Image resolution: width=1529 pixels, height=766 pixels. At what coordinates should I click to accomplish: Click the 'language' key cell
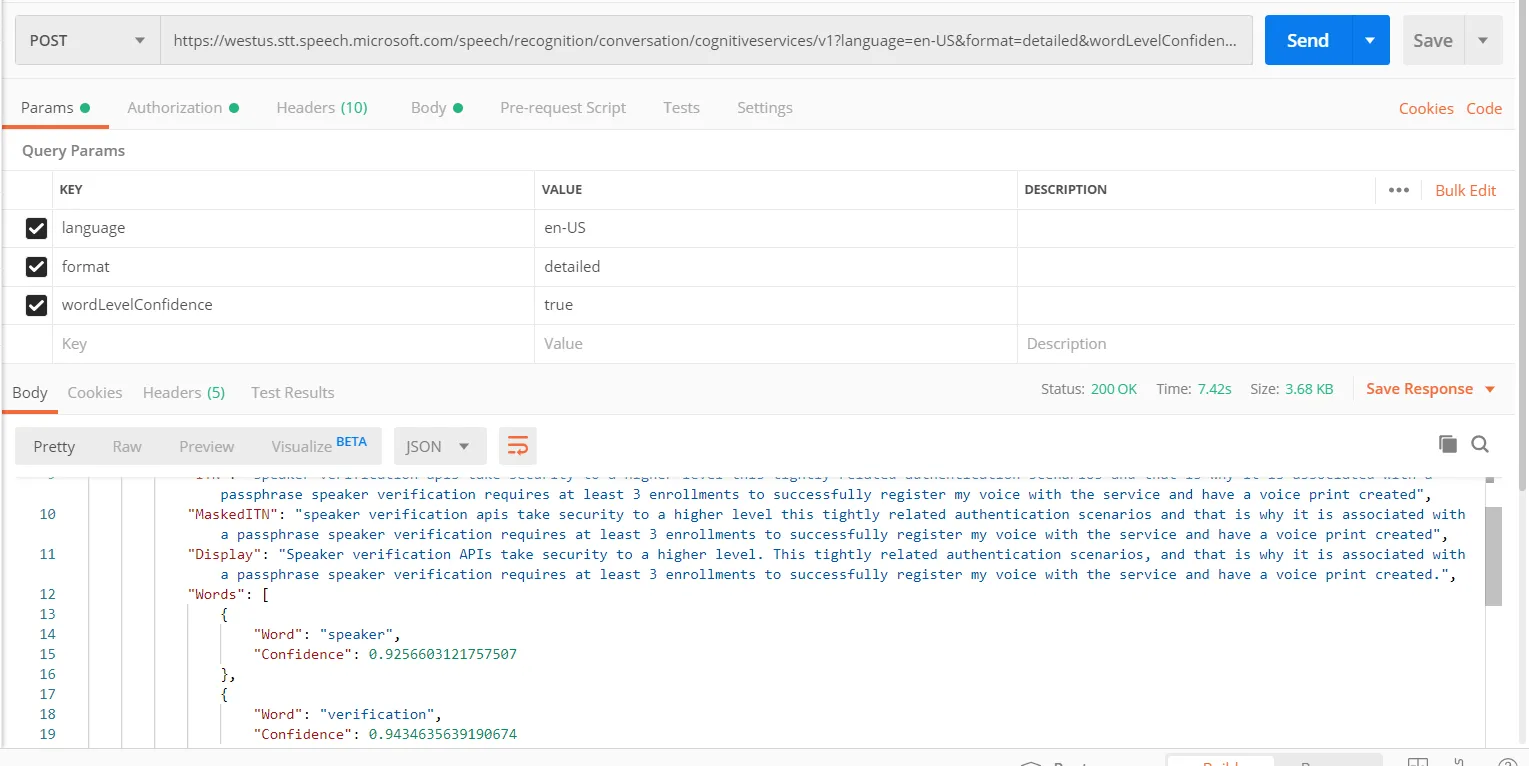click(293, 228)
